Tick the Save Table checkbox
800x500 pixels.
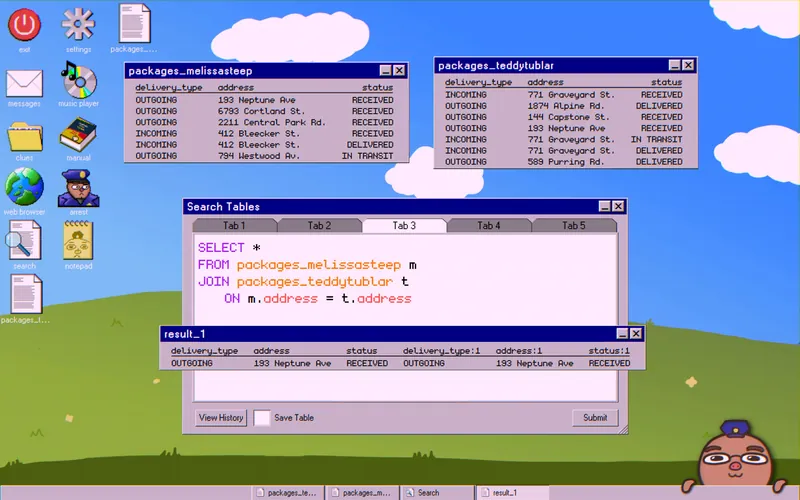262,418
